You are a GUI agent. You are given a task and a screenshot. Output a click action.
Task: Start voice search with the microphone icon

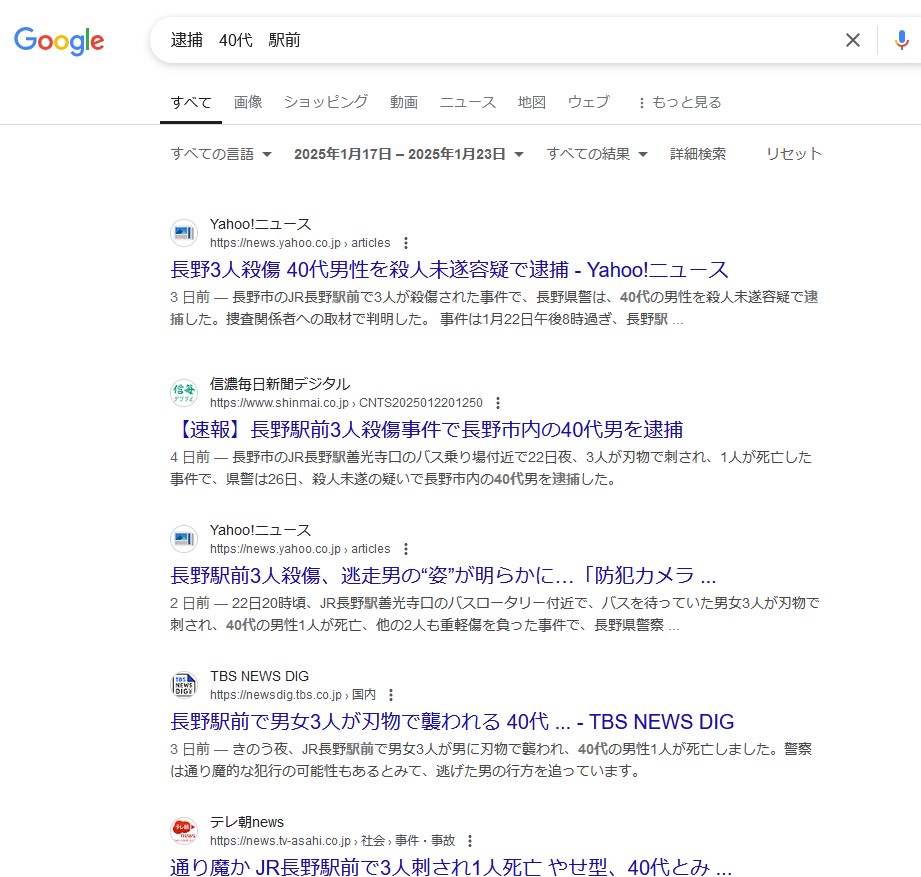[x=901, y=40]
